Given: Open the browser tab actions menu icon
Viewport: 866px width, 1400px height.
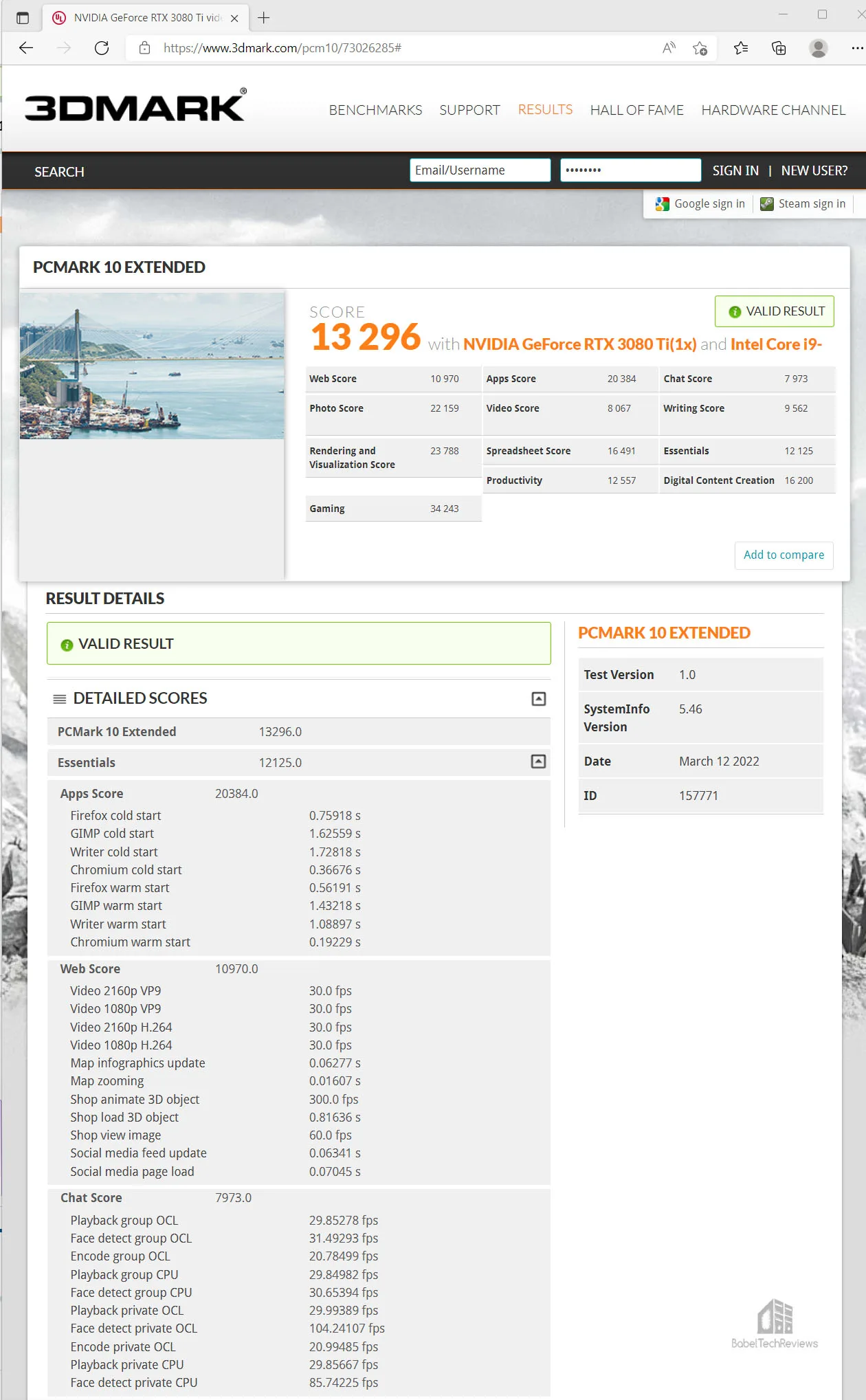Looking at the screenshot, I should tap(23, 18).
